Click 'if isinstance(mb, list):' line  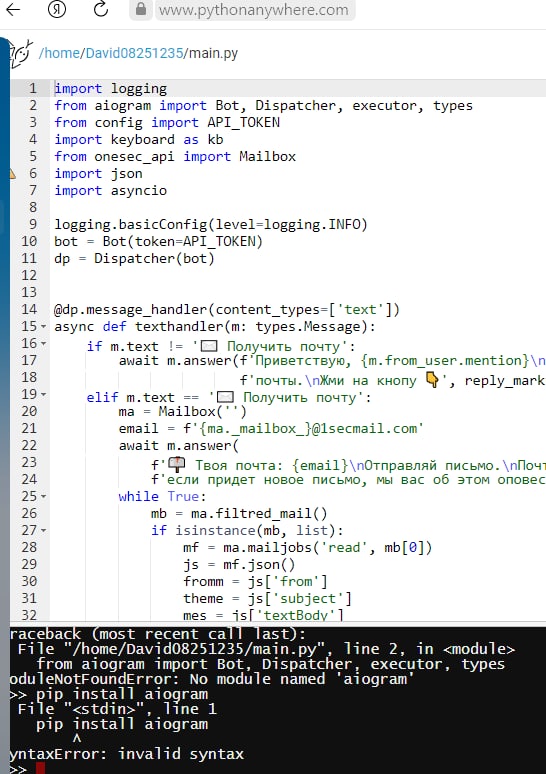[247, 531]
